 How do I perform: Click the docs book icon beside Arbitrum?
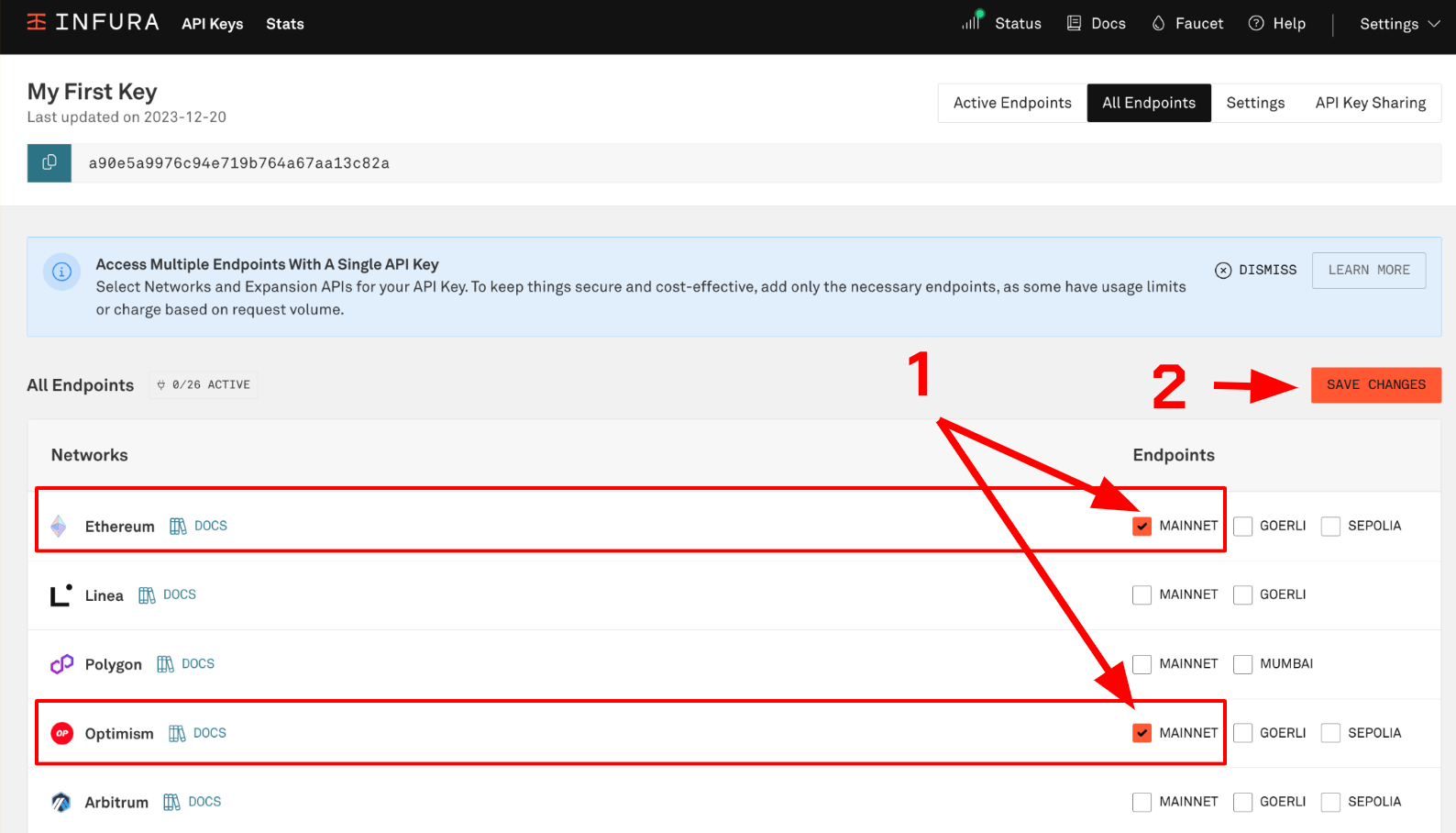(x=171, y=802)
